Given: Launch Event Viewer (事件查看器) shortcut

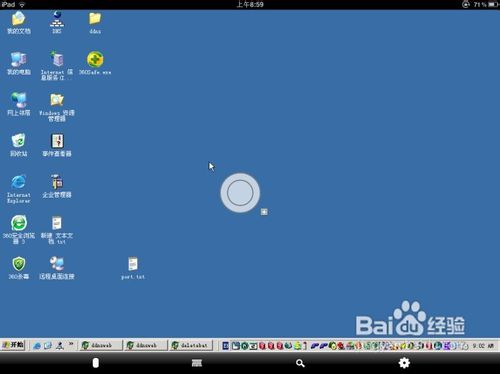Looking at the screenshot, I should [57, 145].
